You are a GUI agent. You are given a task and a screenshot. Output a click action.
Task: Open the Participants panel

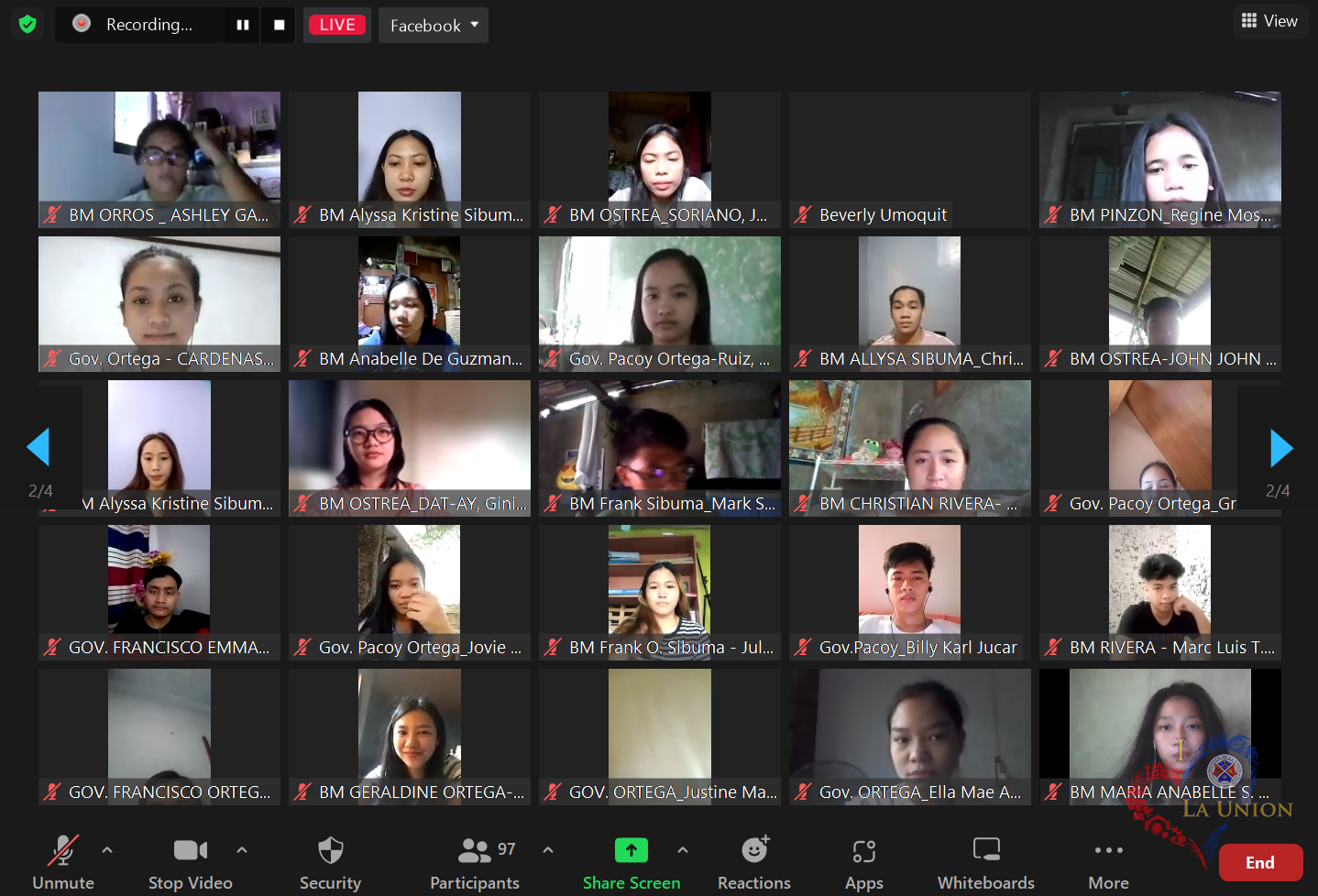coord(475,862)
